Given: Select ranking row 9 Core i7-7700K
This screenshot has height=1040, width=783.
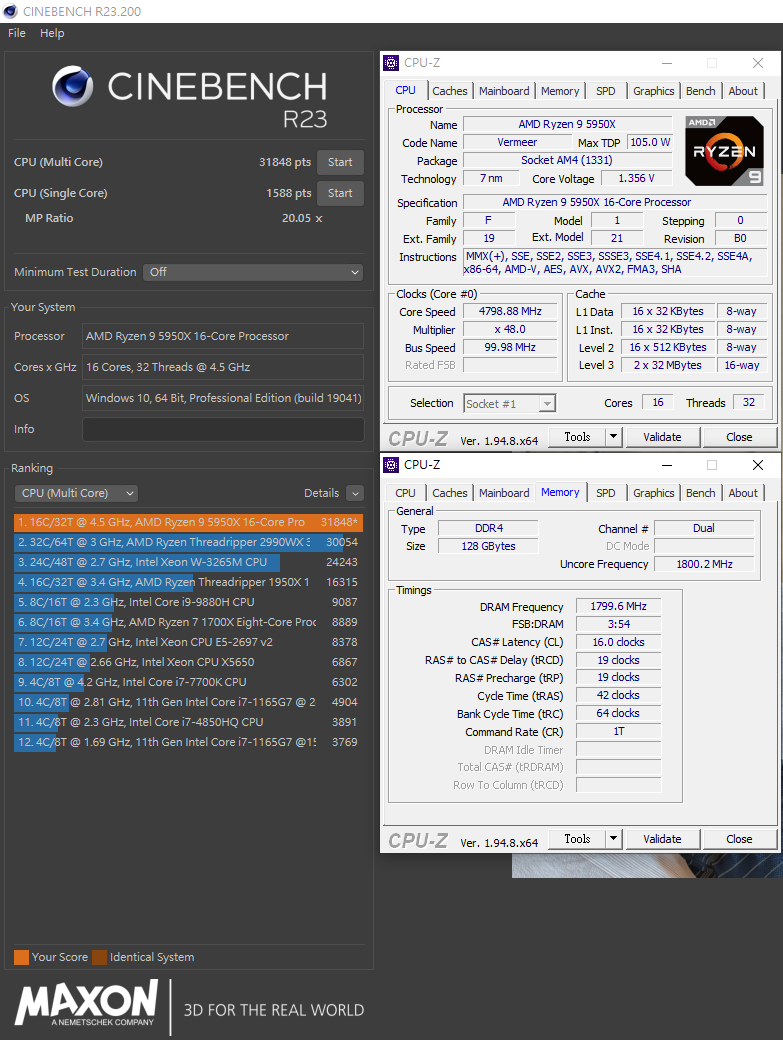Looking at the screenshot, I should [188, 682].
